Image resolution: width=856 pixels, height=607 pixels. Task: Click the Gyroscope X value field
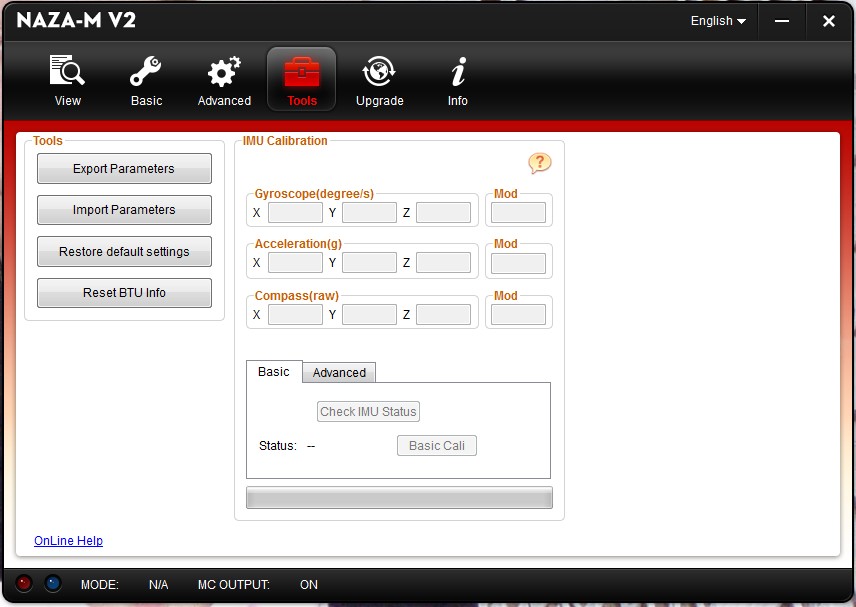click(295, 212)
